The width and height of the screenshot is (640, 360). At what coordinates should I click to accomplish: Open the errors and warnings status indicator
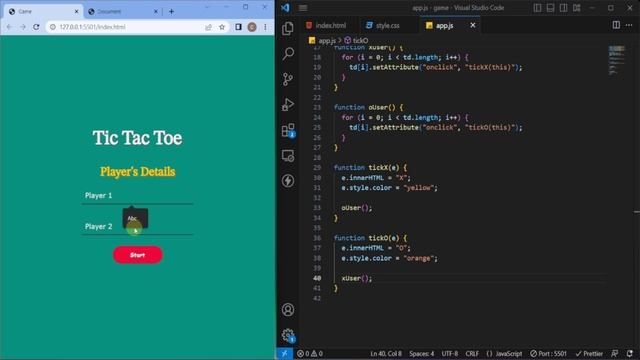click(310, 353)
